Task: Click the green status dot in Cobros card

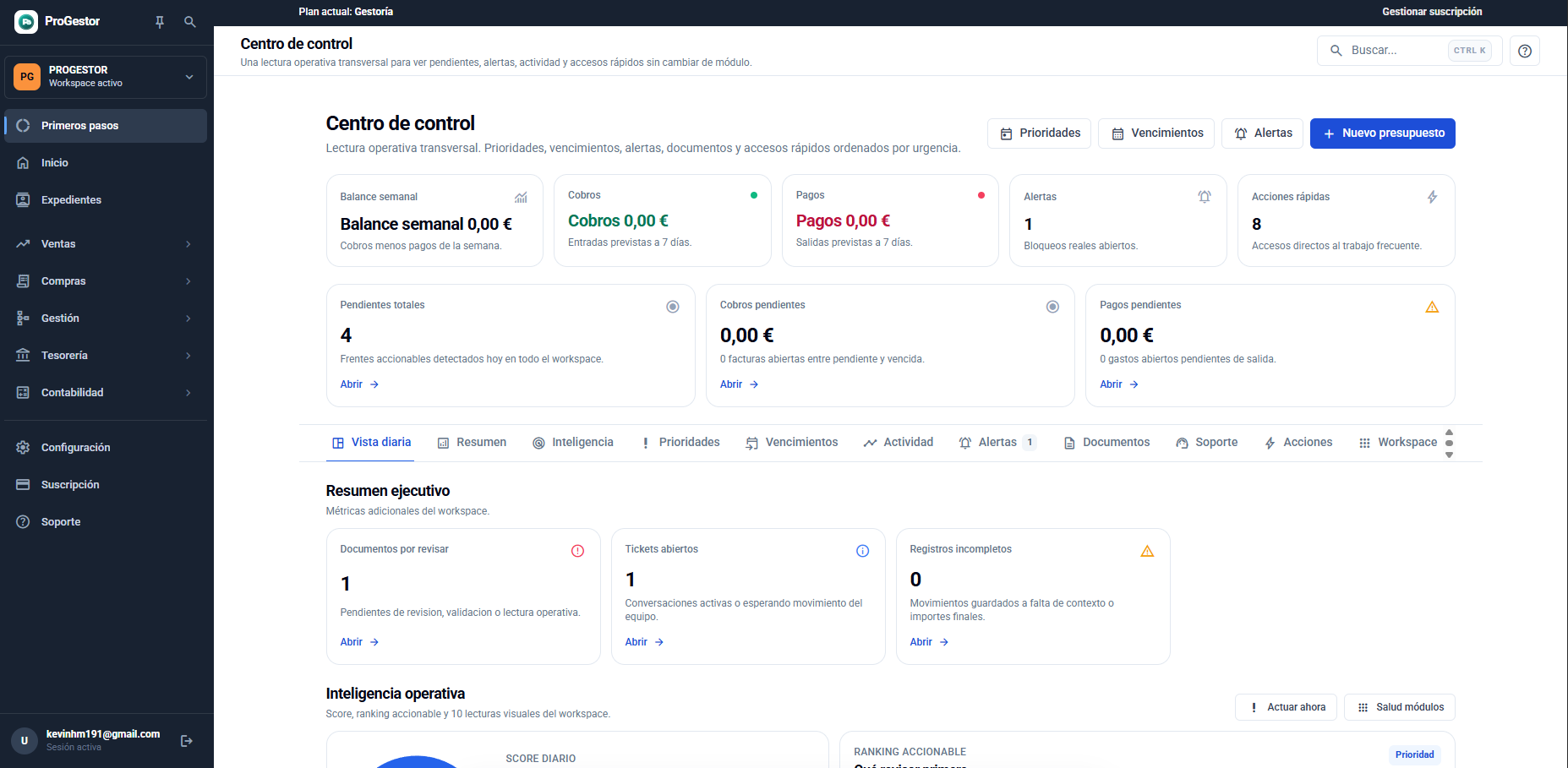Action: [754, 195]
